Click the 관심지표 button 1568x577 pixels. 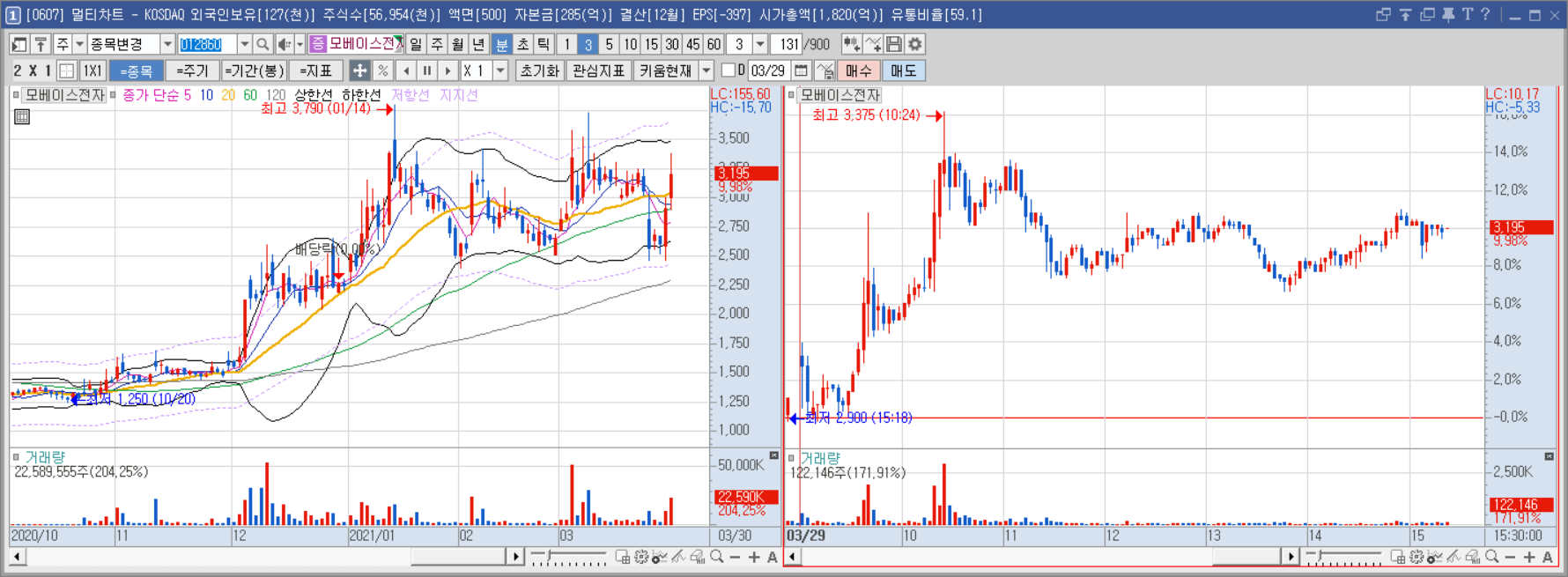point(598,70)
